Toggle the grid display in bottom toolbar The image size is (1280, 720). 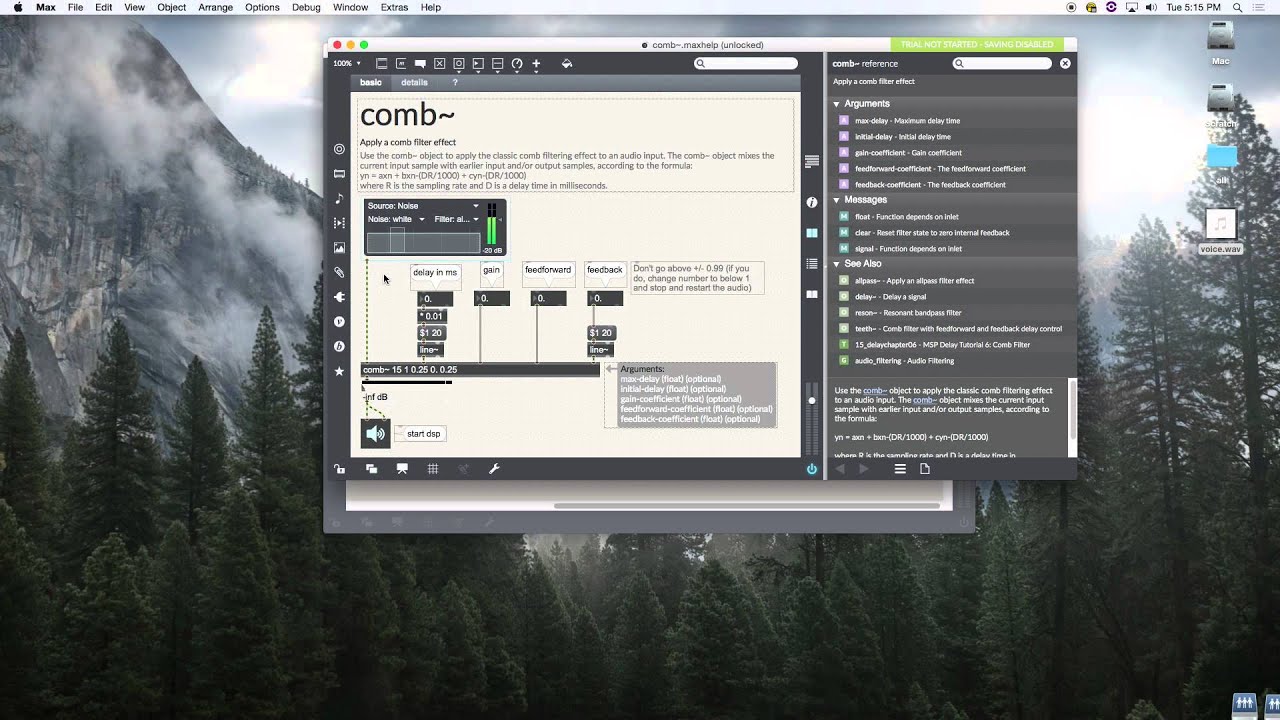[x=433, y=468]
